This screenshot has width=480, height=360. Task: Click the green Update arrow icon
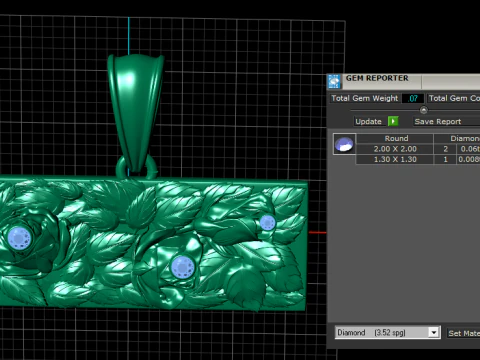point(393,121)
